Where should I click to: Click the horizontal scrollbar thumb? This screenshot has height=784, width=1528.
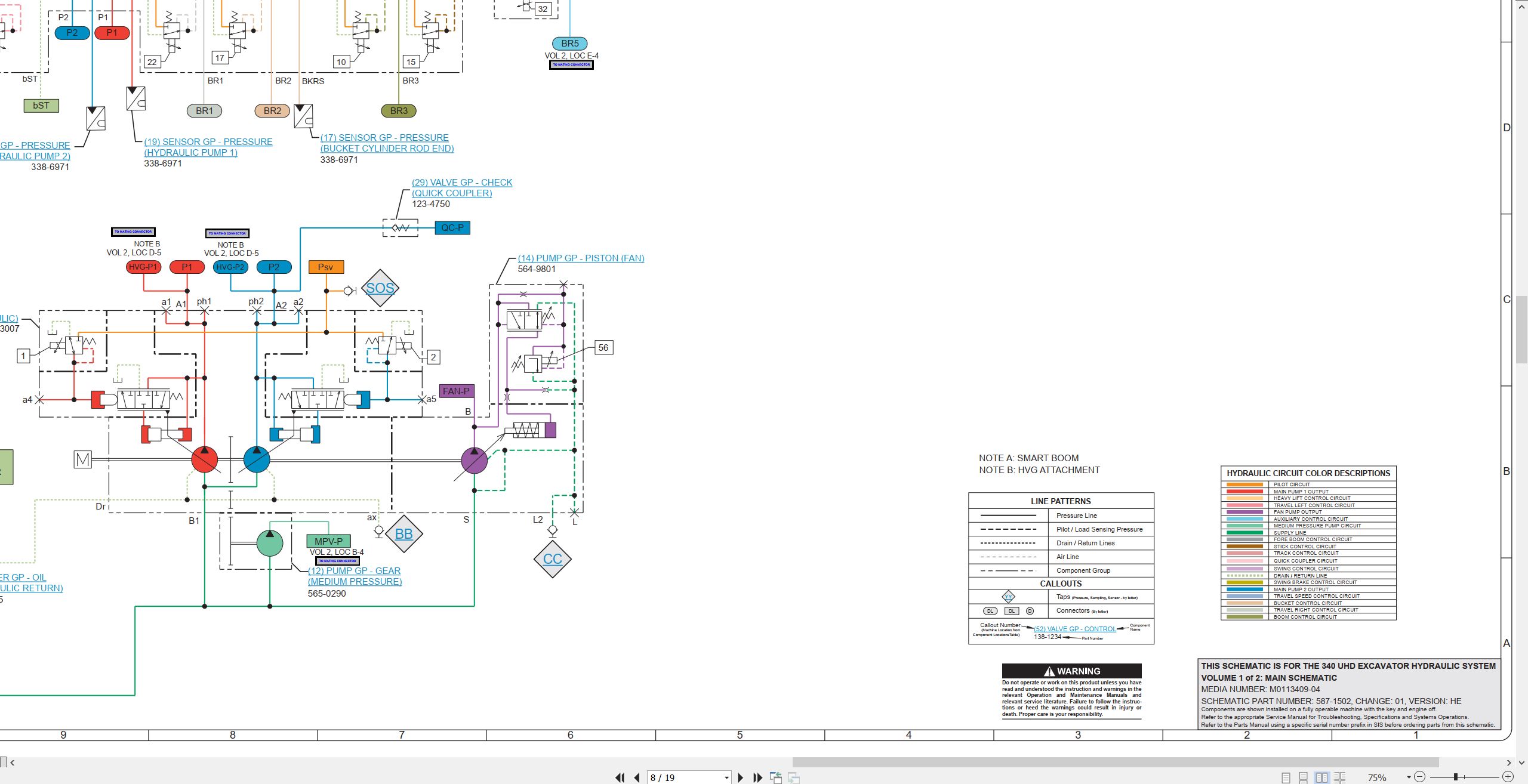[1116, 762]
